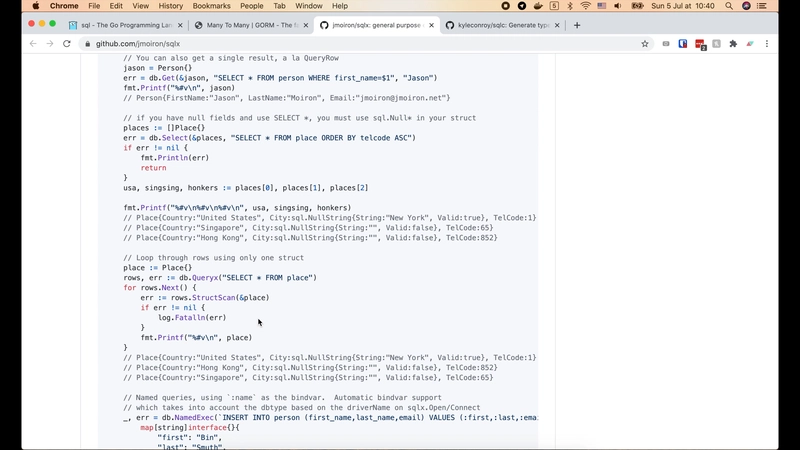
Task: Click the Wi-Fi status icon
Action: click(x=586, y=6)
